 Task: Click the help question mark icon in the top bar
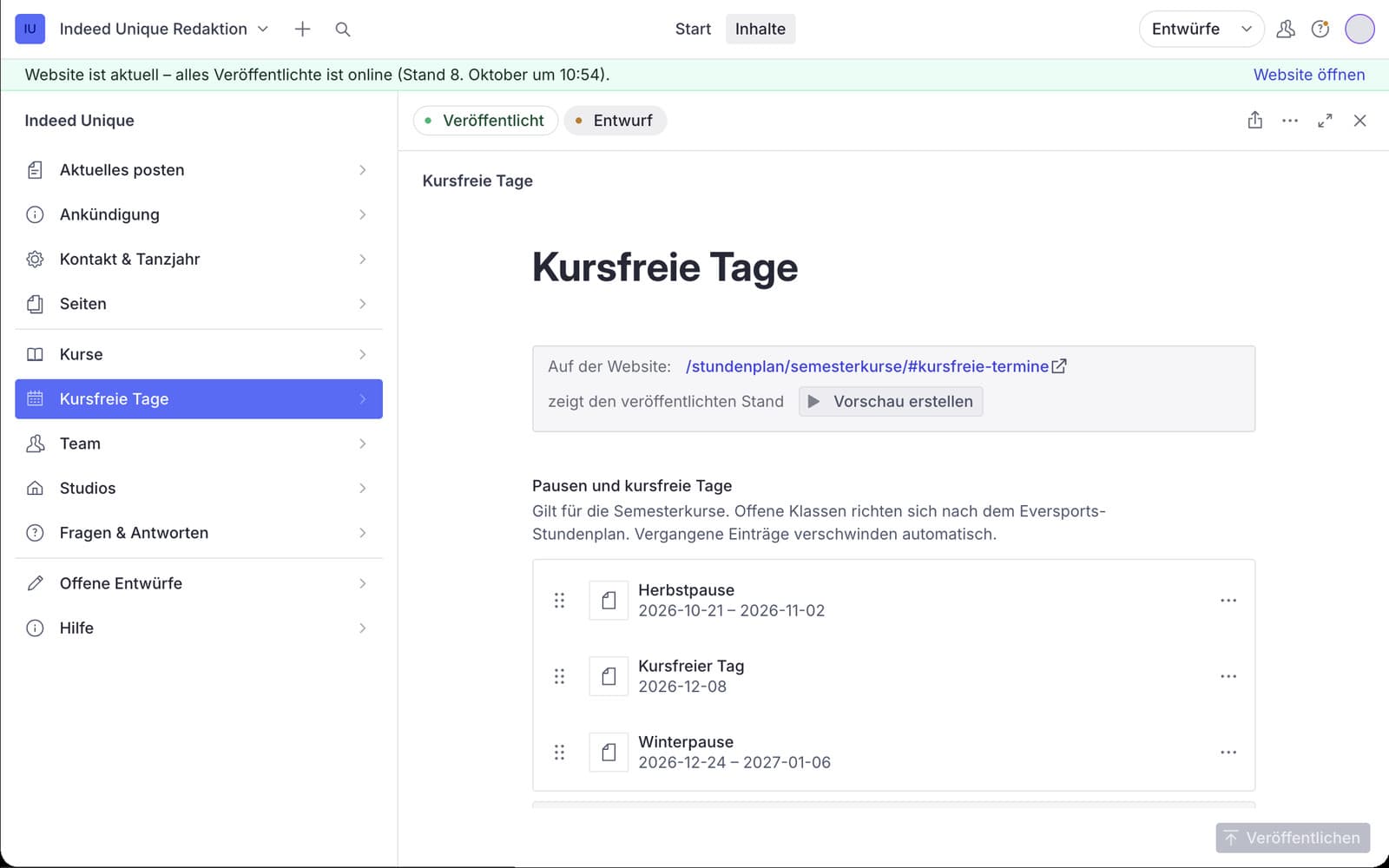point(1320,30)
